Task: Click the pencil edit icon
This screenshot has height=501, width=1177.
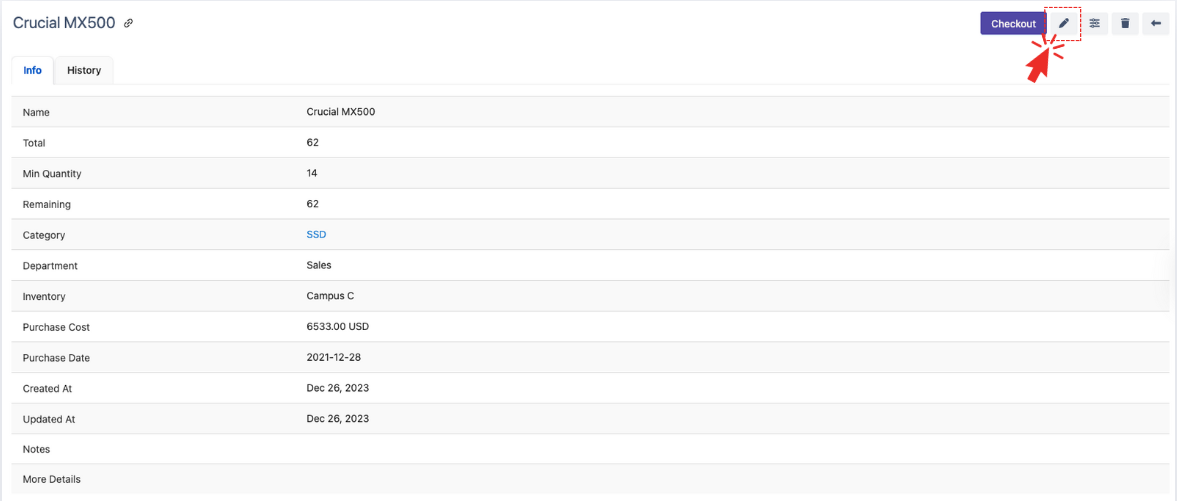Action: click(1064, 23)
